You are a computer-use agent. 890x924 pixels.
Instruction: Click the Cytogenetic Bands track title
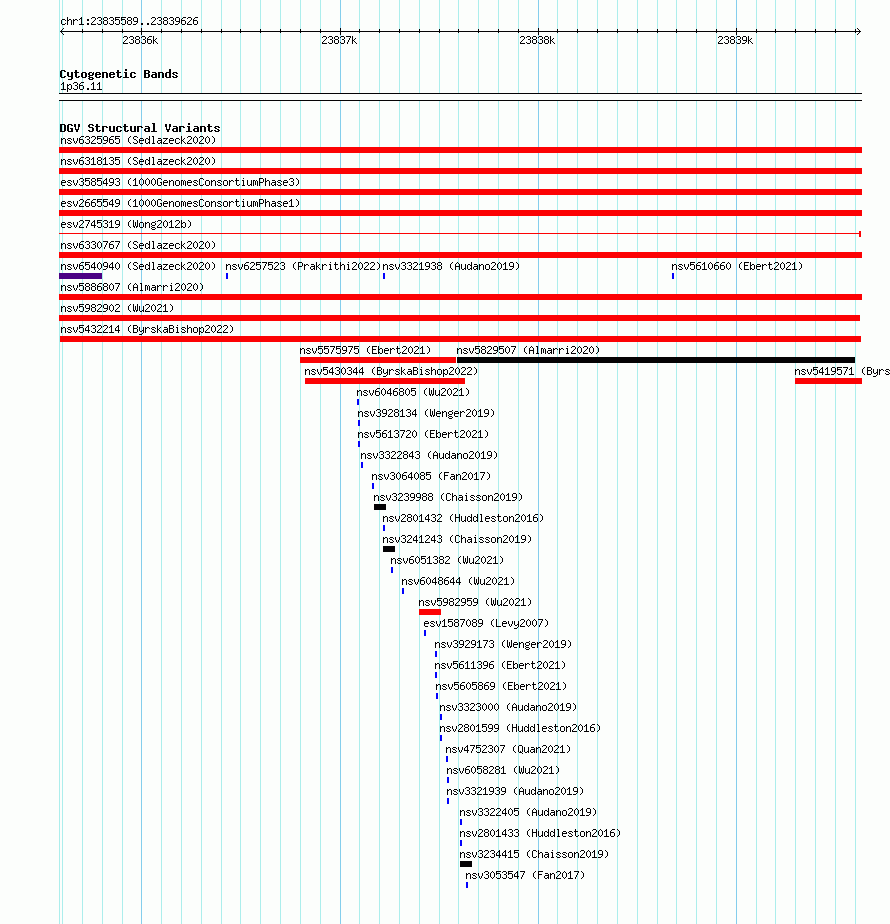118,74
